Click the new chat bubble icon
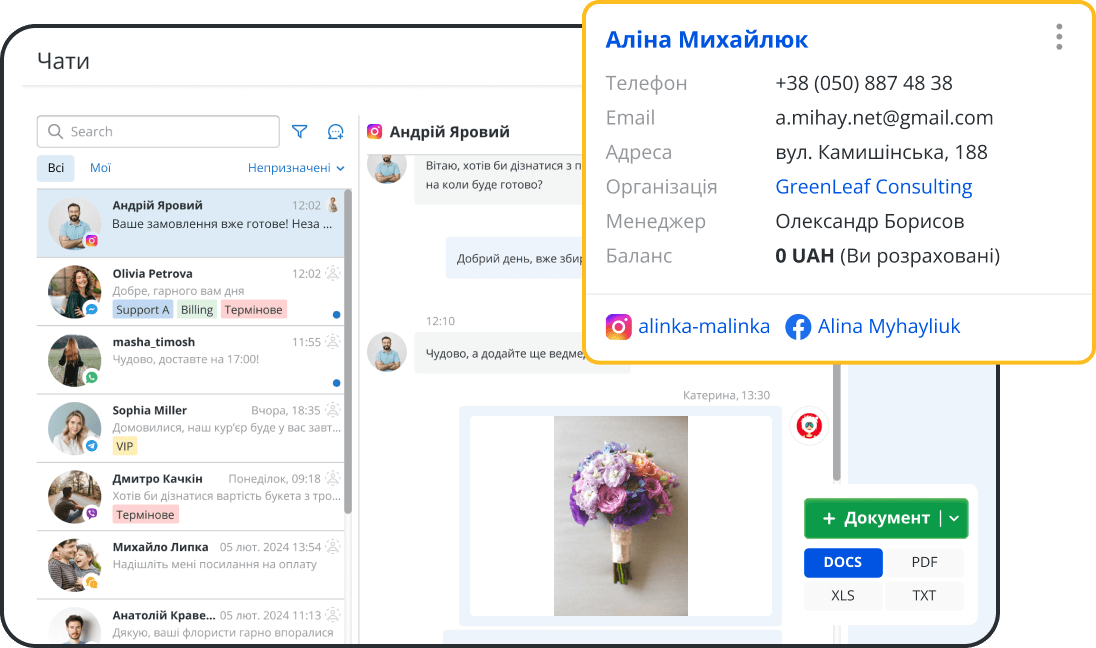This screenshot has width=1096, height=648. 336,132
